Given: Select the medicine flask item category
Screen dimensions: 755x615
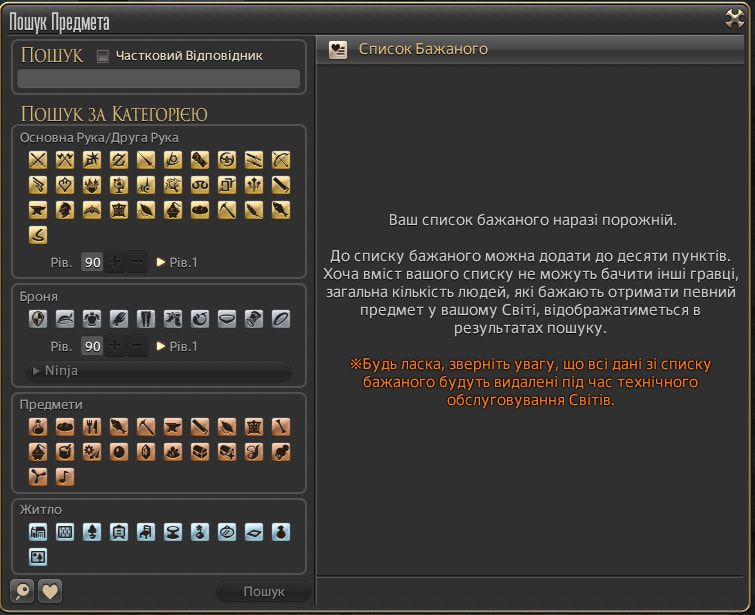Looking at the screenshot, I should click(x=38, y=427).
